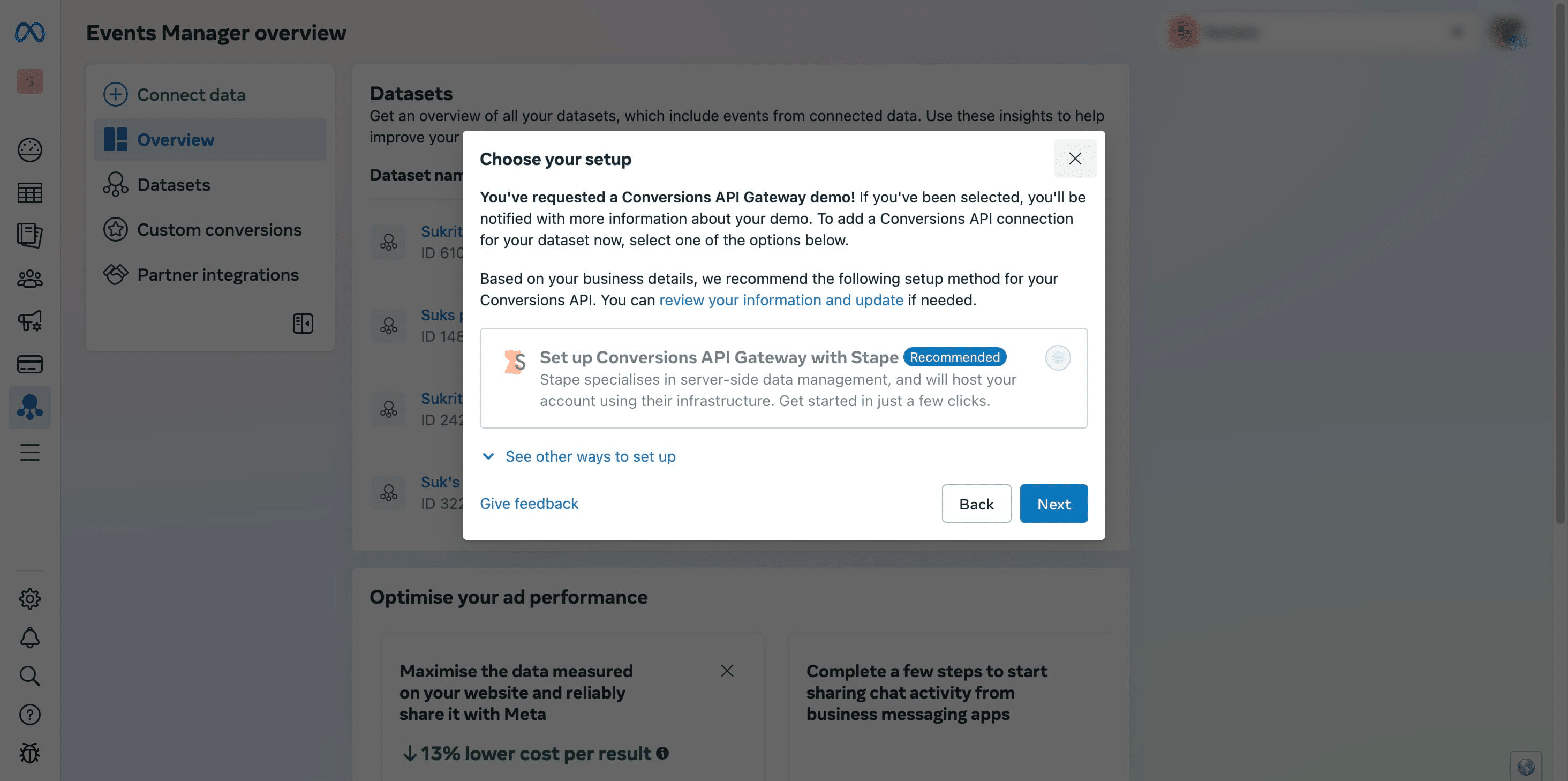1568x781 pixels.
Task: Open Custom conversions menu item
Action: pyautogui.click(x=218, y=229)
